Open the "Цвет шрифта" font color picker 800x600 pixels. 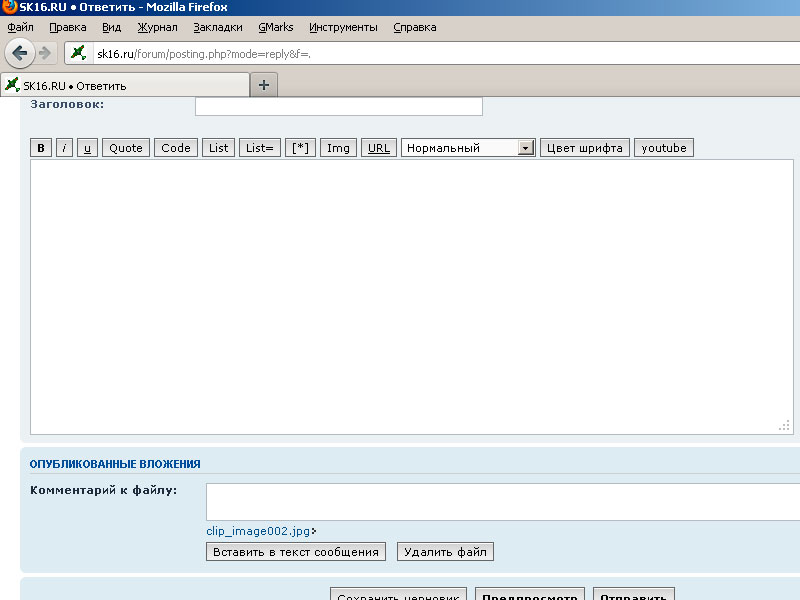click(x=585, y=148)
